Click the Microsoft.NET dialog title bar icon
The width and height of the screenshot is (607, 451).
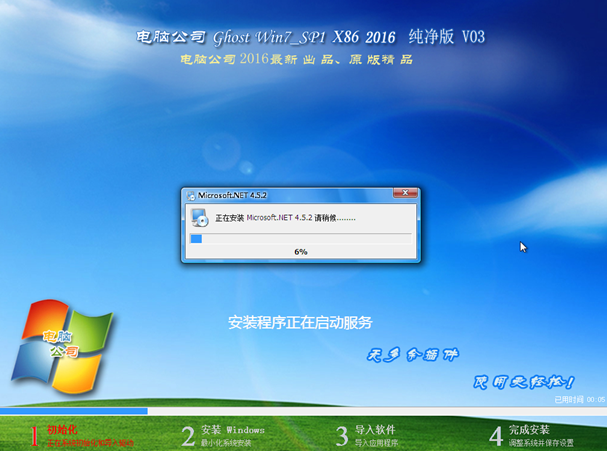191,195
